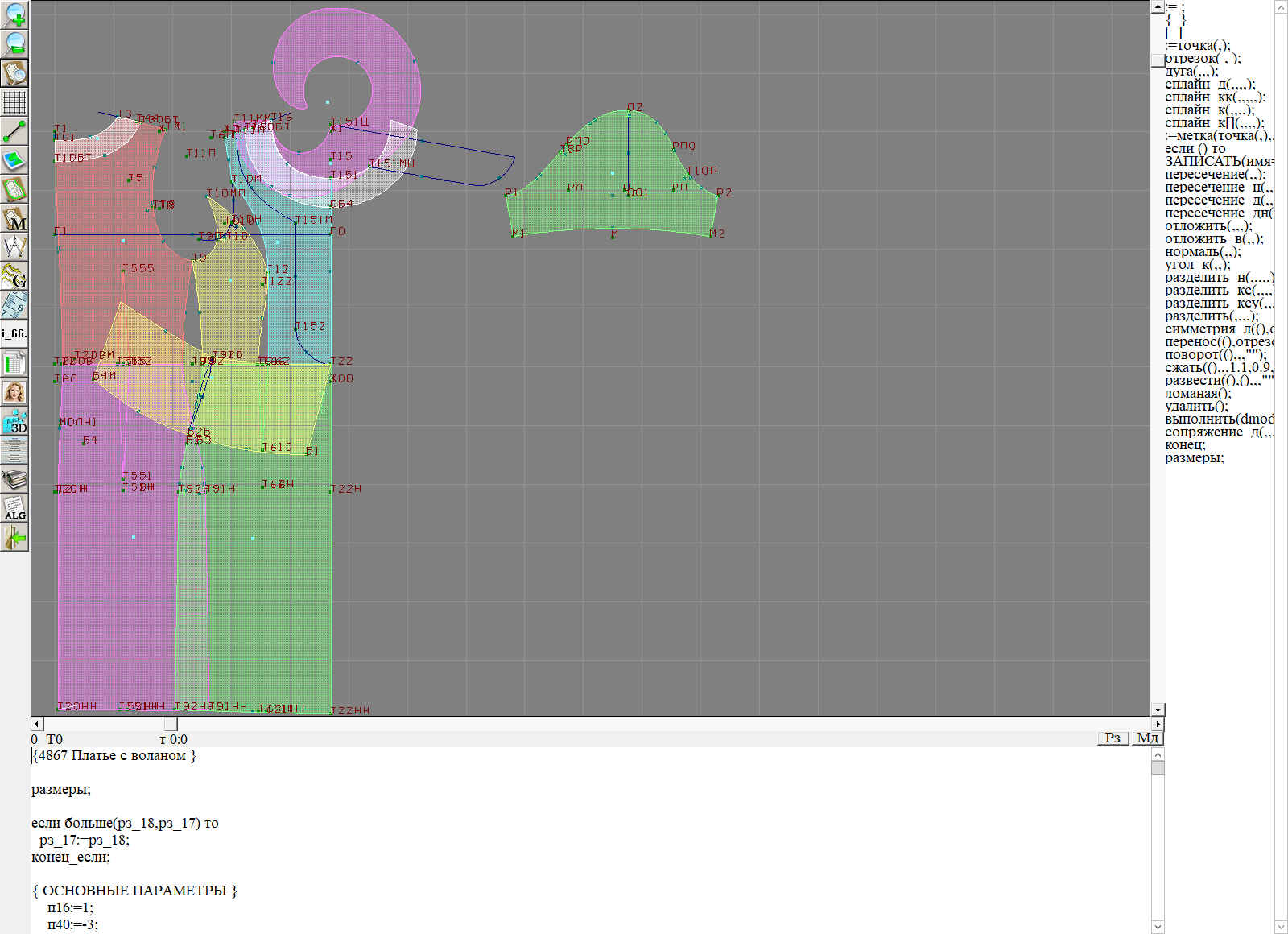Insert the 'отрезок( , );' operator from list
Image resolution: width=1288 pixels, height=934 pixels.
coord(1203,59)
